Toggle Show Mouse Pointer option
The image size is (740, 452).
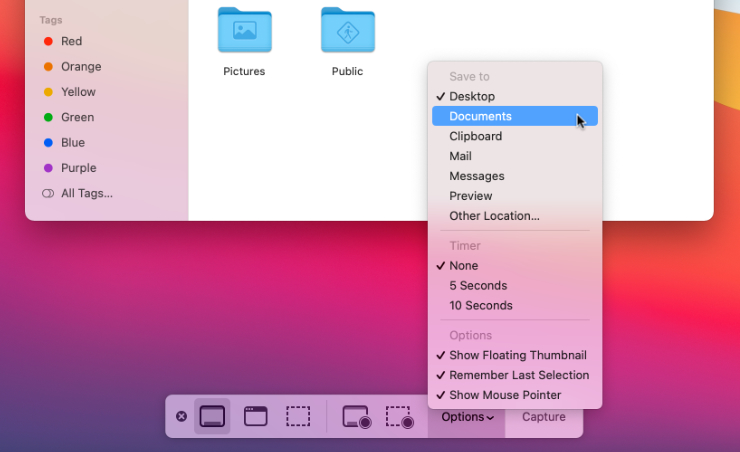tap(515, 395)
